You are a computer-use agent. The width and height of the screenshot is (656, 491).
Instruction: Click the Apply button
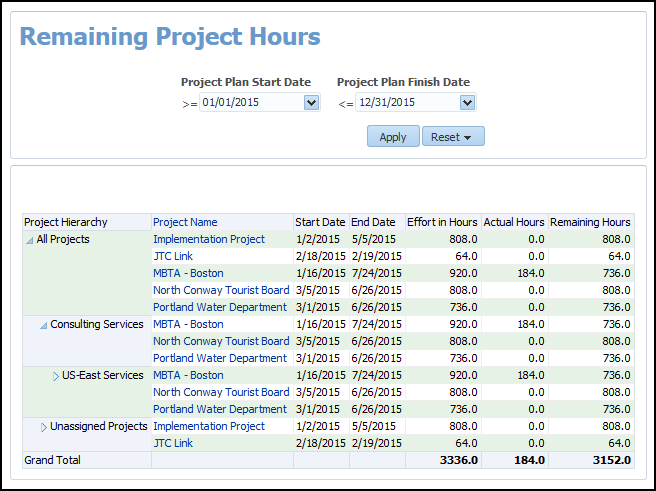(393, 137)
